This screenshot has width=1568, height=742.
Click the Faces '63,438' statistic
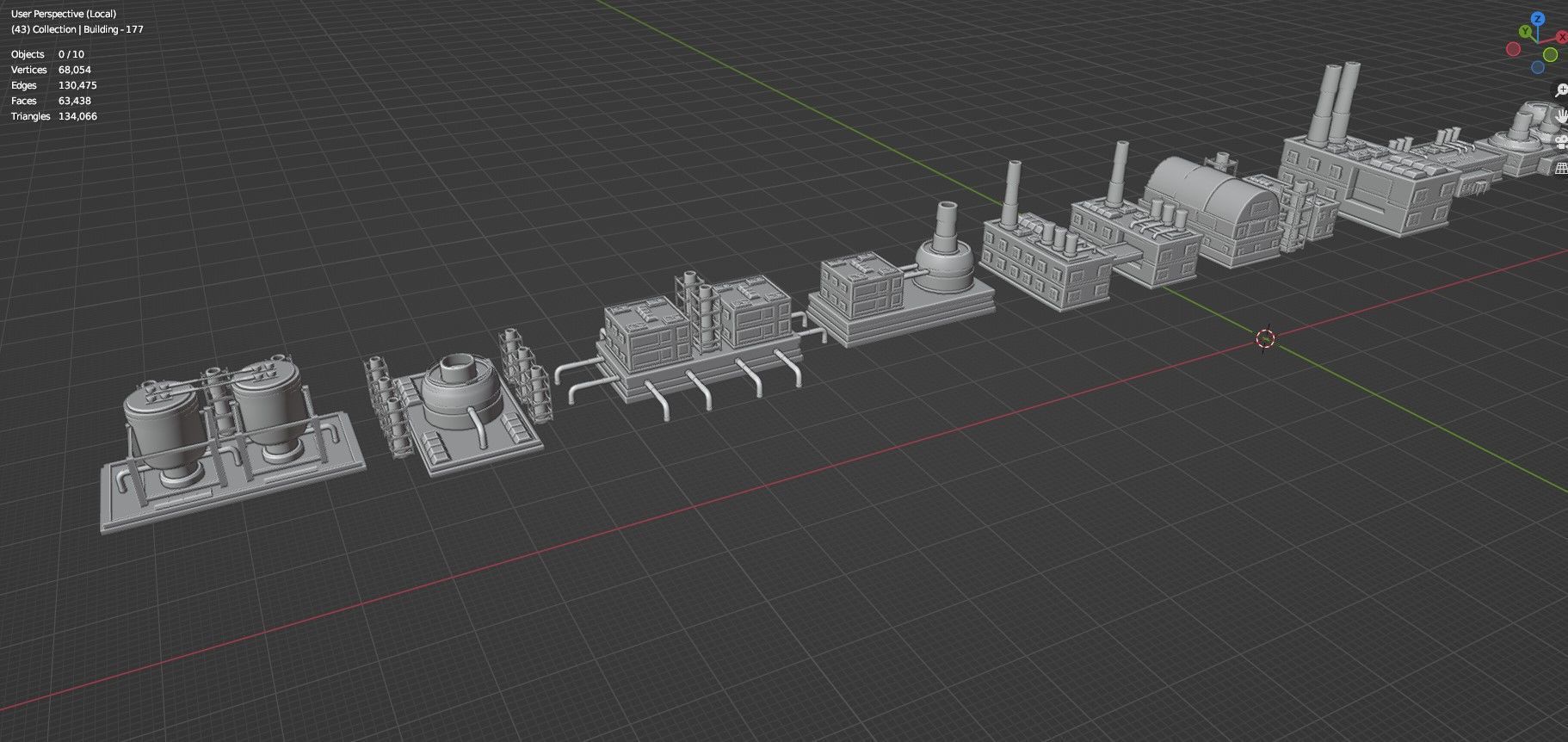click(x=75, y=101)
